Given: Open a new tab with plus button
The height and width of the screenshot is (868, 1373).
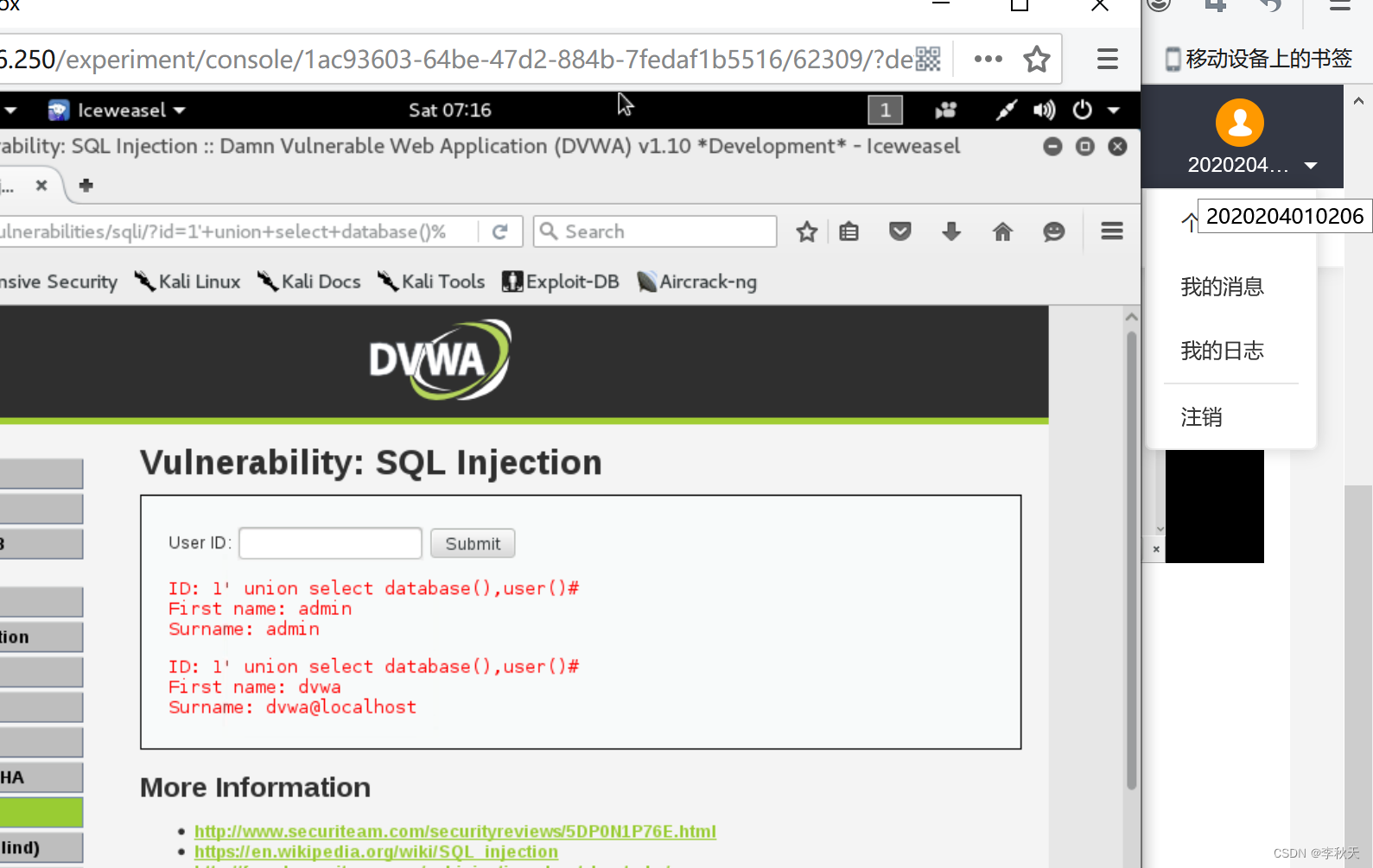Looking at the screenshot, I should pyautogui.click(x=86, y=185).
